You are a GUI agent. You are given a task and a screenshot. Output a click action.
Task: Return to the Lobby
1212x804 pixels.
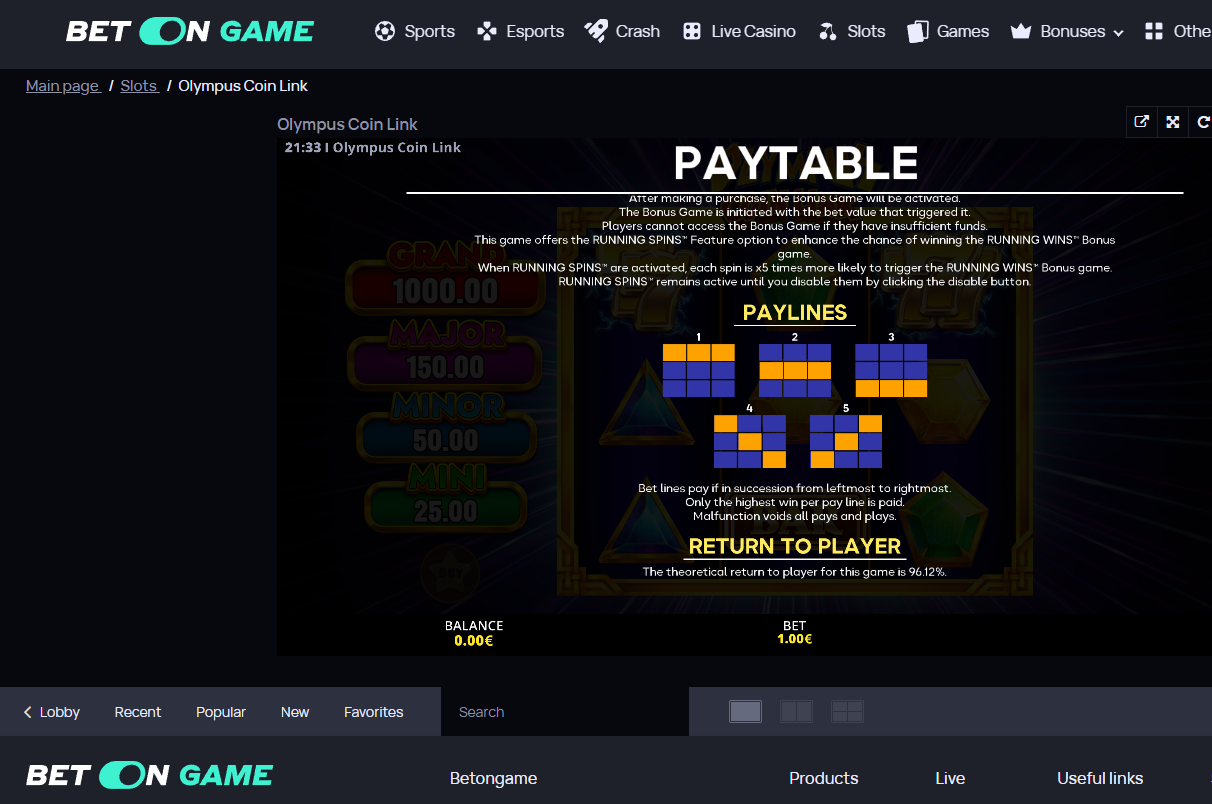click(52, 712)
